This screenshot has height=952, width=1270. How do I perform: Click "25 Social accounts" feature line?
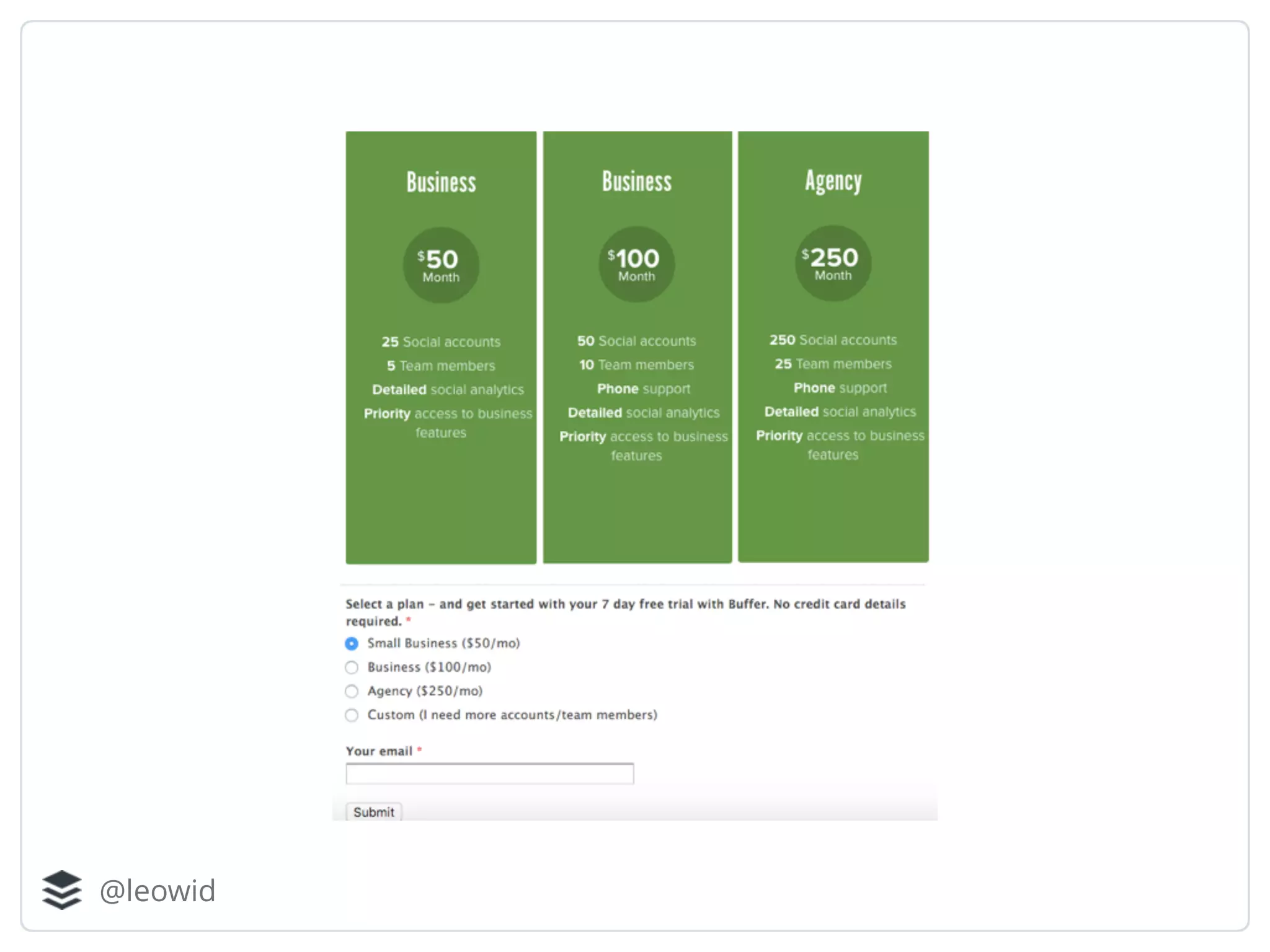click(441, 342)
